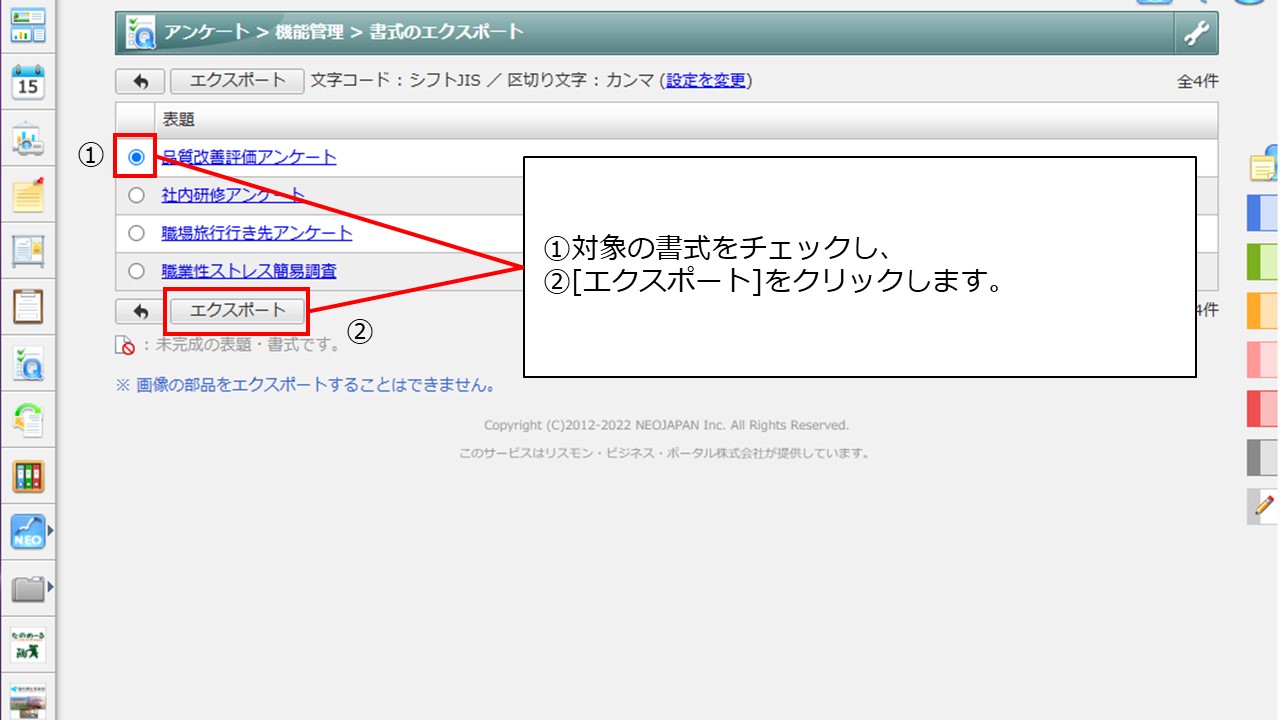Viewport: 1280px width, 720px height.
Task: Click the 設定を変更 link
Action: 706,81
